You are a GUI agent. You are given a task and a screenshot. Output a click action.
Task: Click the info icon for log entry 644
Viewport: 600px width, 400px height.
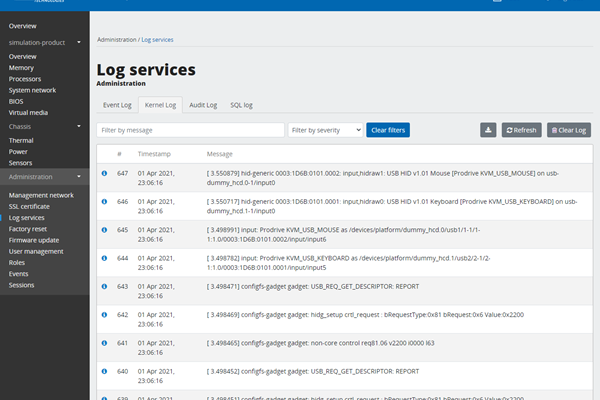click(104, 258)
